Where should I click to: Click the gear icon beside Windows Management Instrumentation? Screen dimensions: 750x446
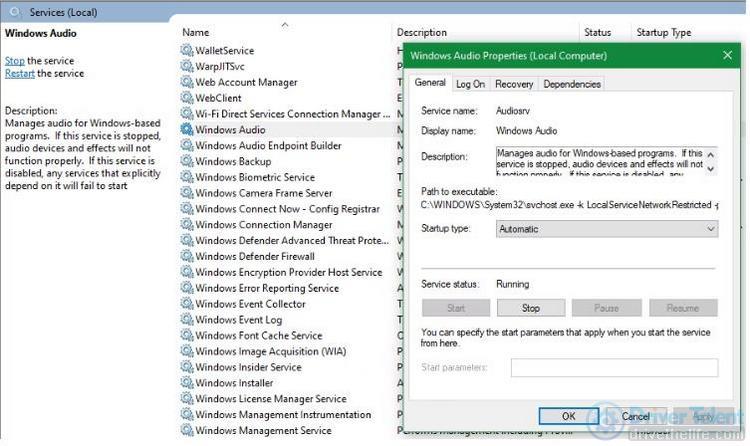187,414
